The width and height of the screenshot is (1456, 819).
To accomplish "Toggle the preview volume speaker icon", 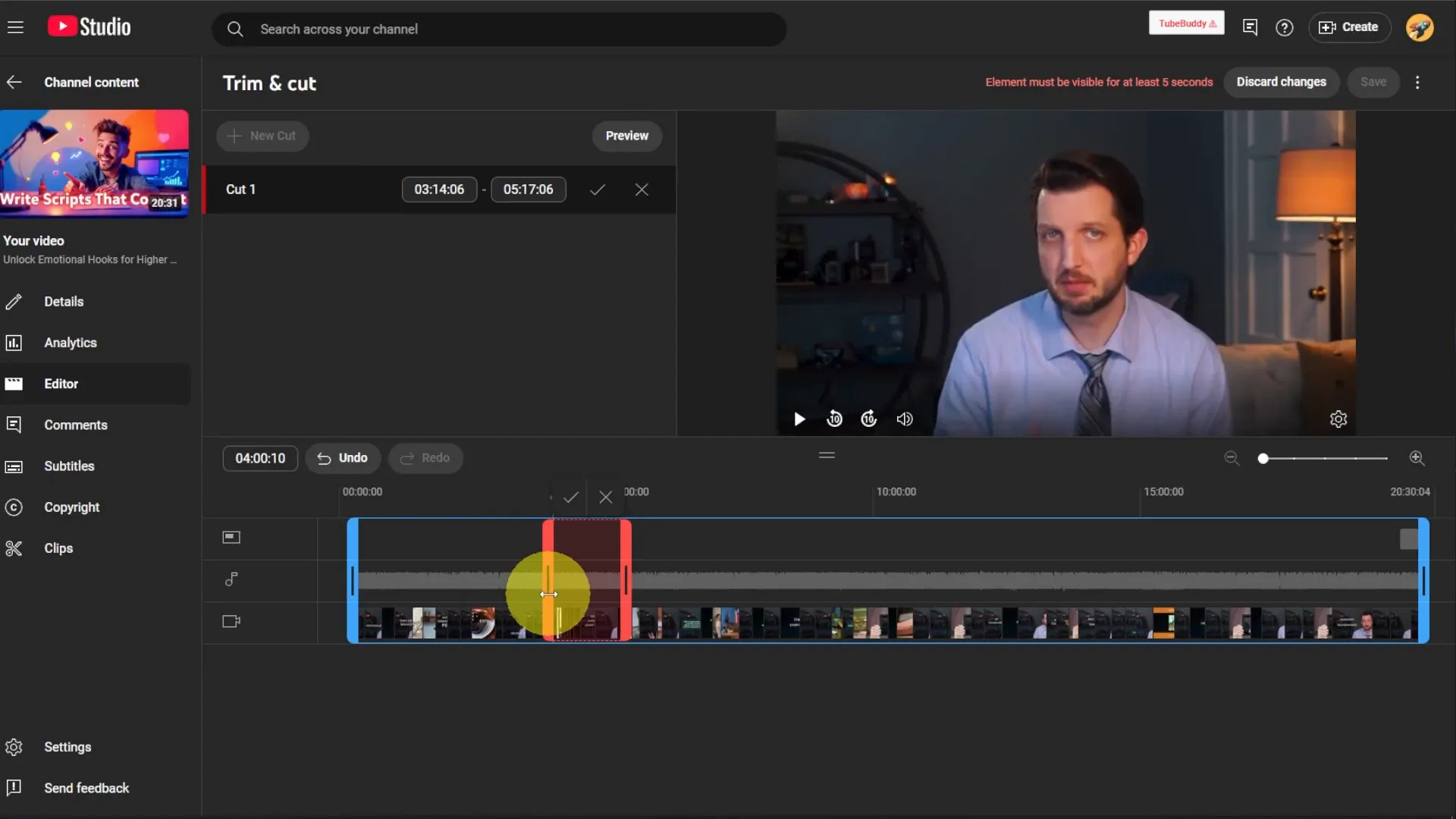I will click(905, 419).
